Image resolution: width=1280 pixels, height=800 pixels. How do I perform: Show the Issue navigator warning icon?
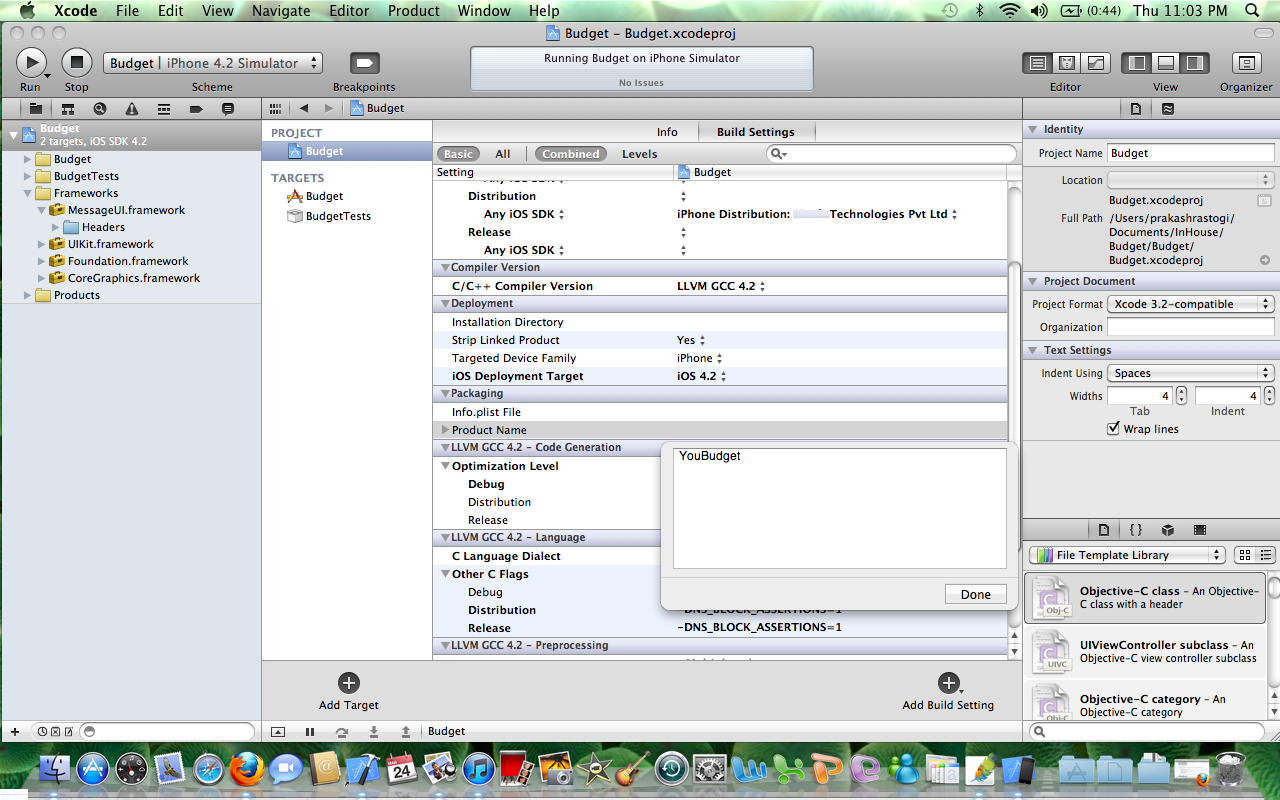[132, 108]
